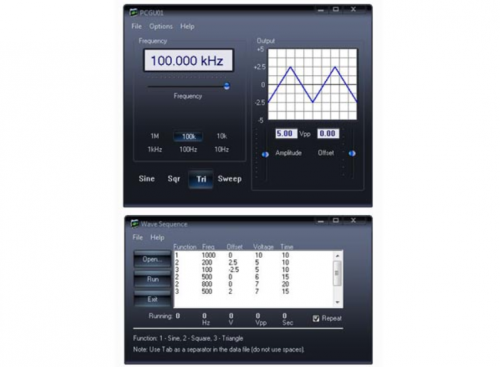This screenshot has height=367, width=500.
Task: Choose the 10Hz frequency range
Action: point(221,149)
